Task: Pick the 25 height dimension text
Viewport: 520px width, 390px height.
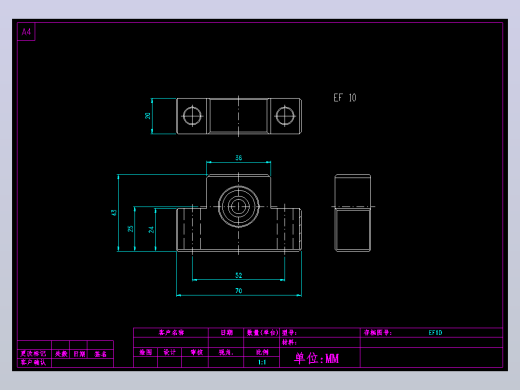Action: [x=130, y=229]
